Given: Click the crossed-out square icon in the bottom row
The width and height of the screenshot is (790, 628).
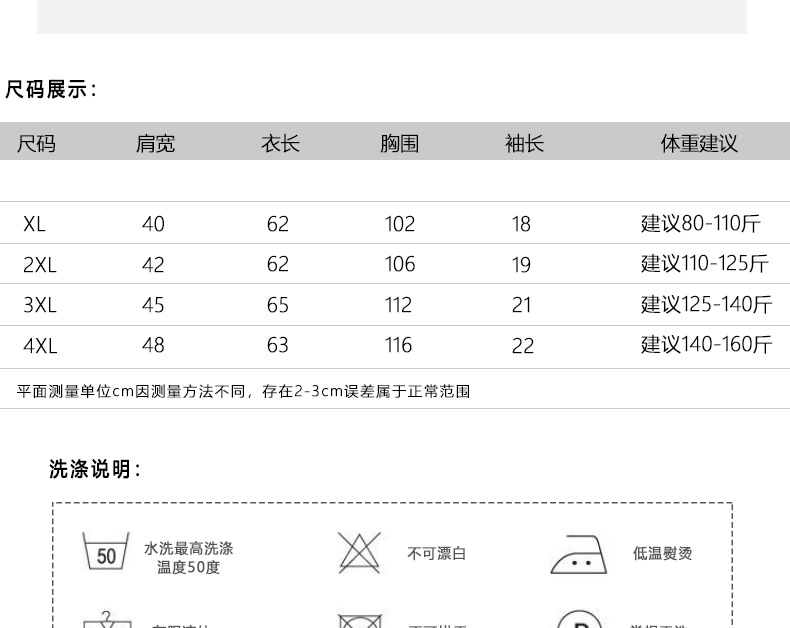Looking at the screenshot, I should pos(359,622).
